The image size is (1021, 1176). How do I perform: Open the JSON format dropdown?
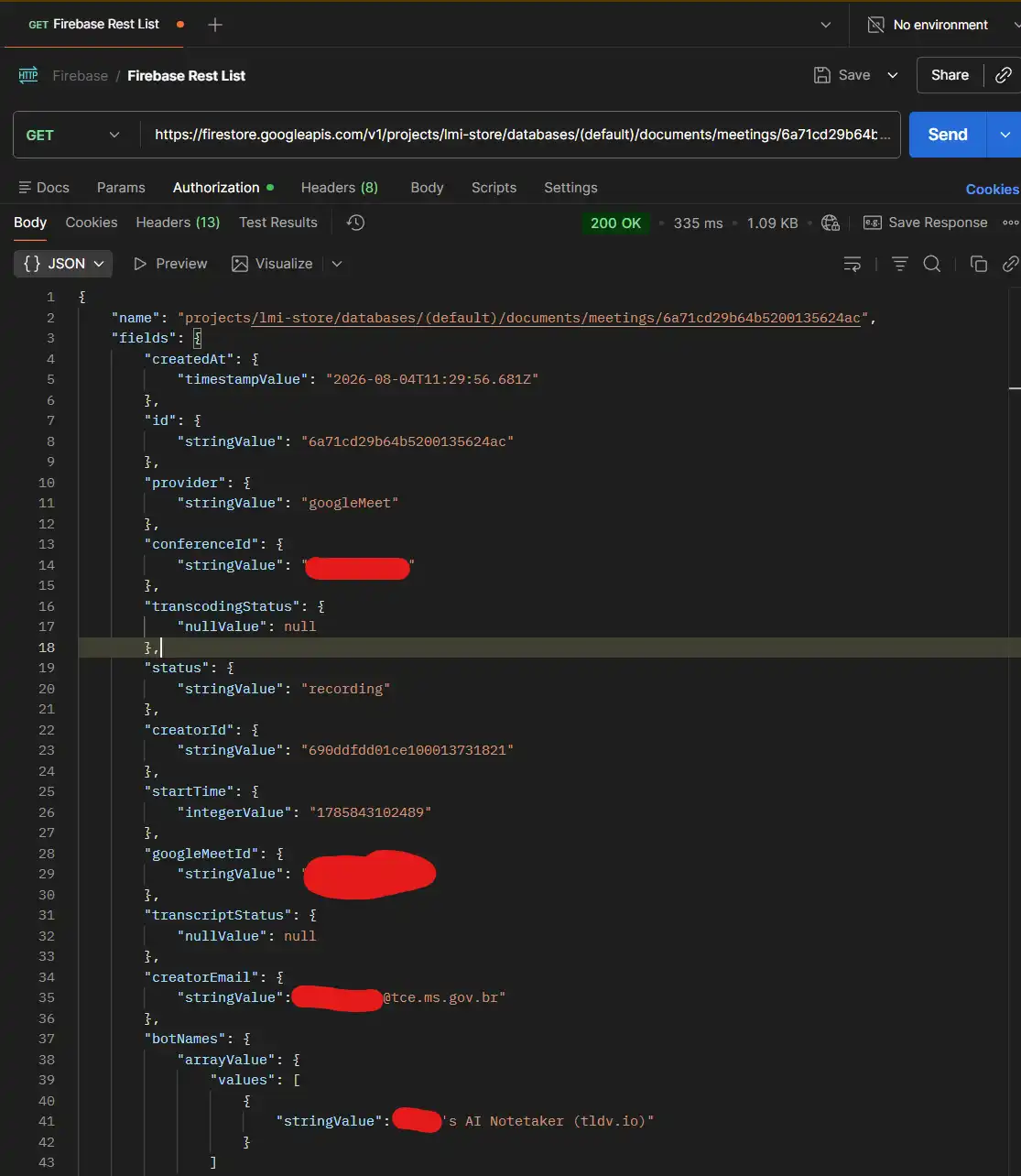(x=63, y=264)
